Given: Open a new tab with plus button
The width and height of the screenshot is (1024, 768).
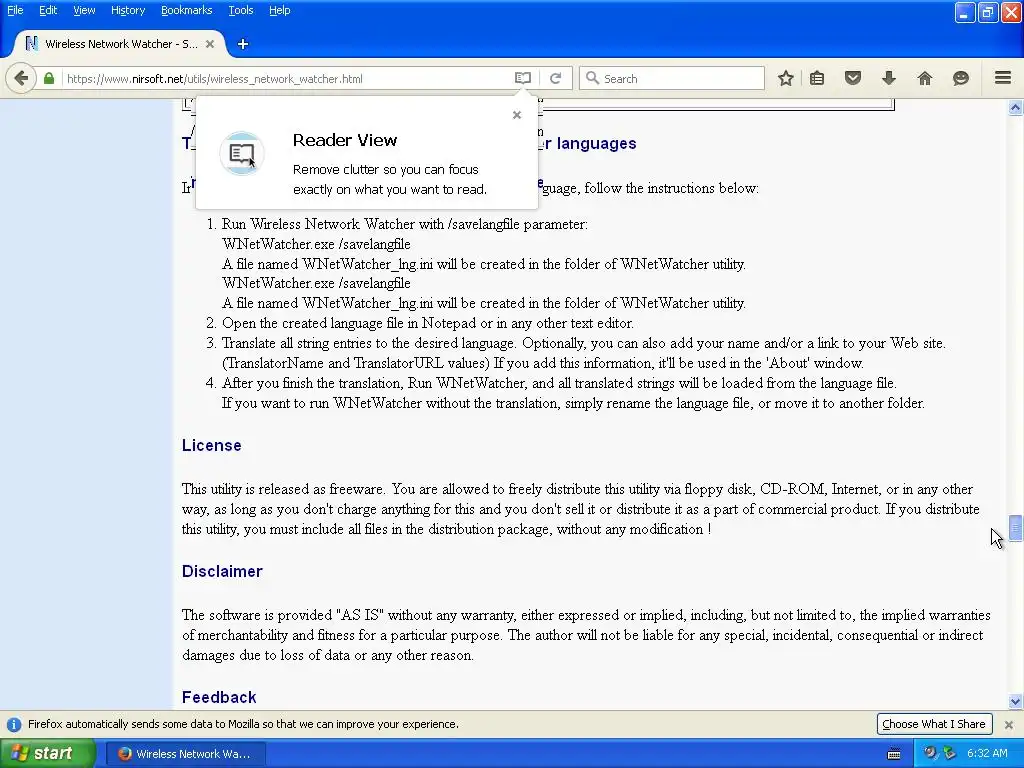Looking at the screenshot, I should pos(243,44).
